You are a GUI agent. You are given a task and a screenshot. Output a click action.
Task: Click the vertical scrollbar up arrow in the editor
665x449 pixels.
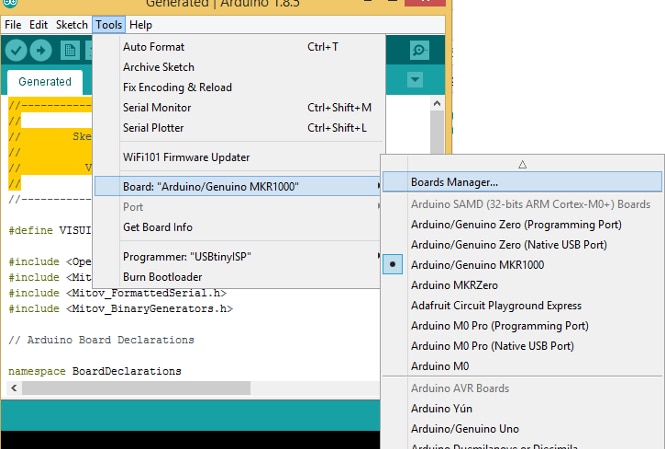pyautogui.click(x=437, y=103)
